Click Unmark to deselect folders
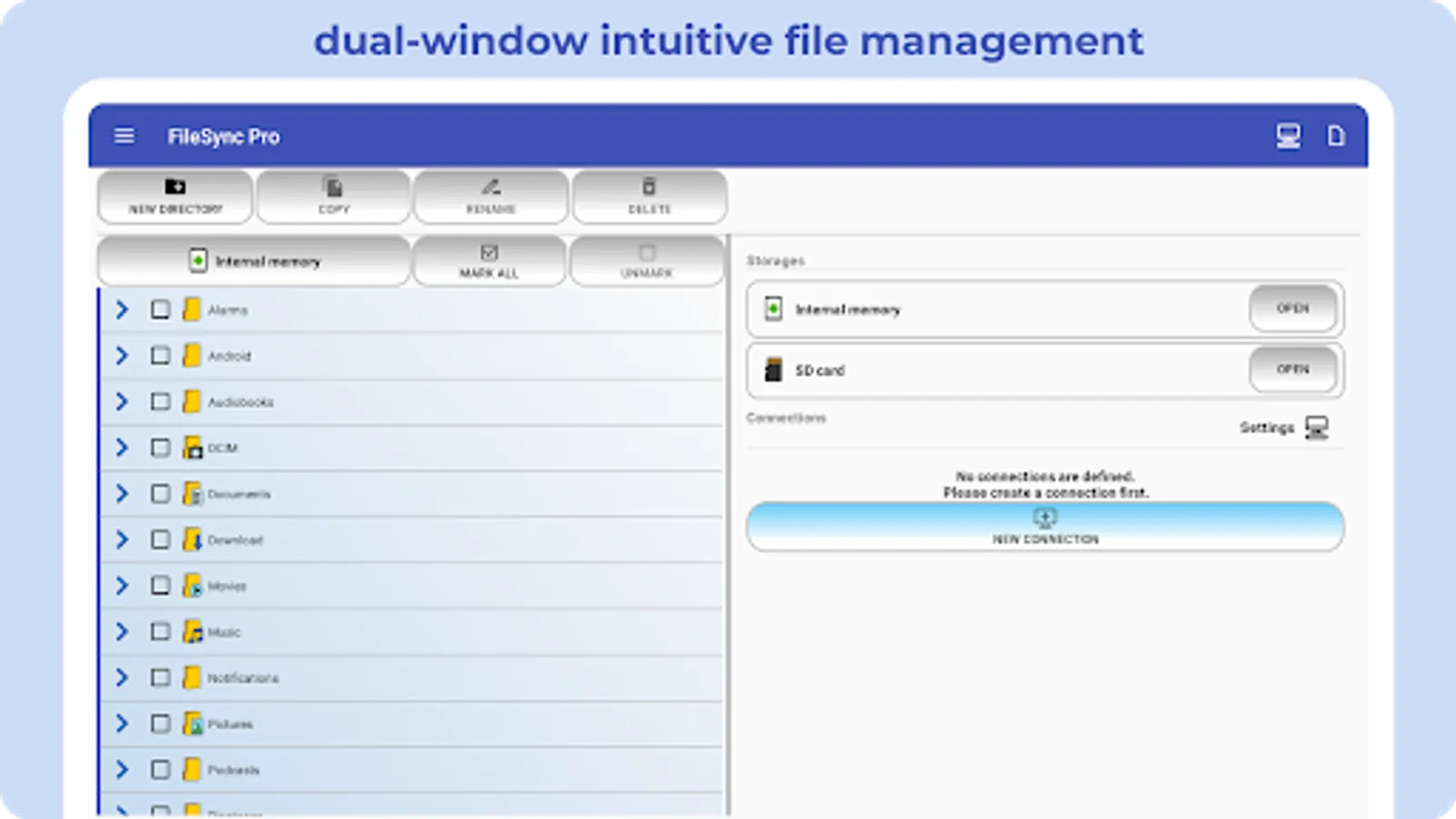Viewport: 1456px width, 819px height. coord(647,261)
